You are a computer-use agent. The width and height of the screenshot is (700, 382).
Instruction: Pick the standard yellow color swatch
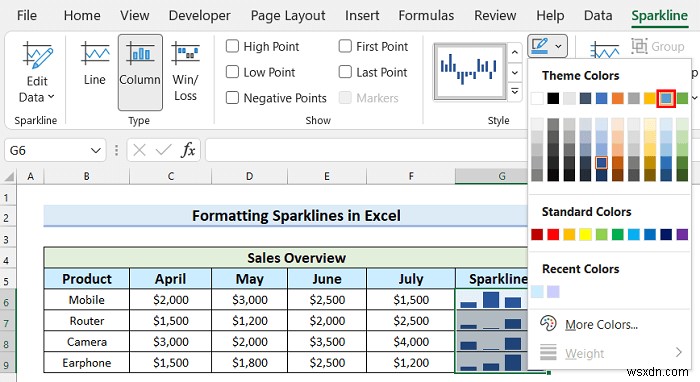coord(585,234)
